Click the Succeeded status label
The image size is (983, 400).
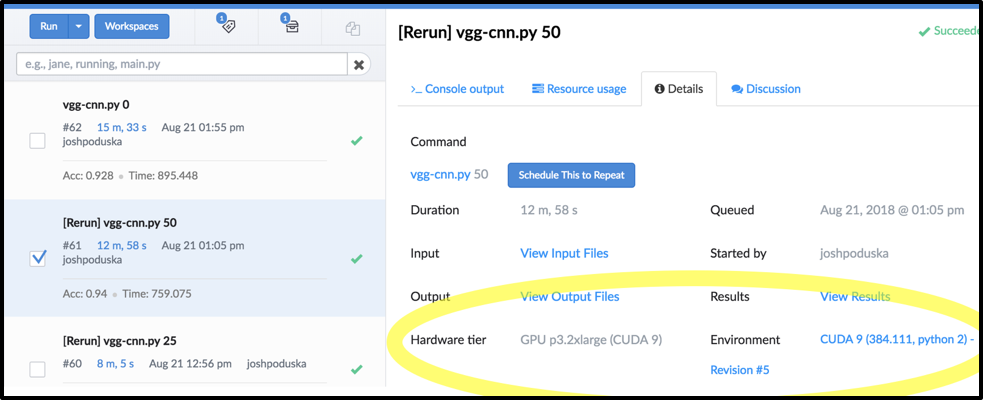950,31
